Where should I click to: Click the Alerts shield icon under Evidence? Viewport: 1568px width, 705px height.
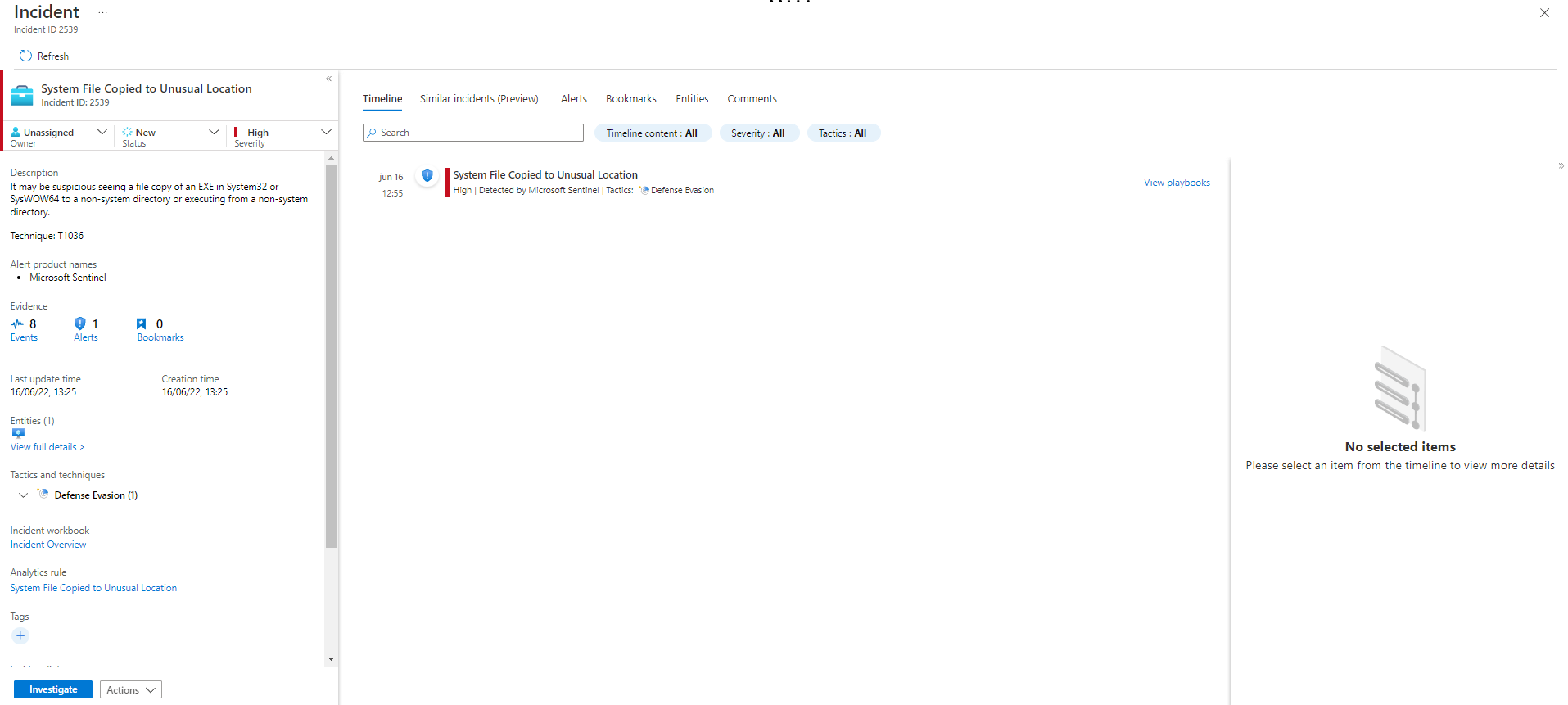coord(79,324)
